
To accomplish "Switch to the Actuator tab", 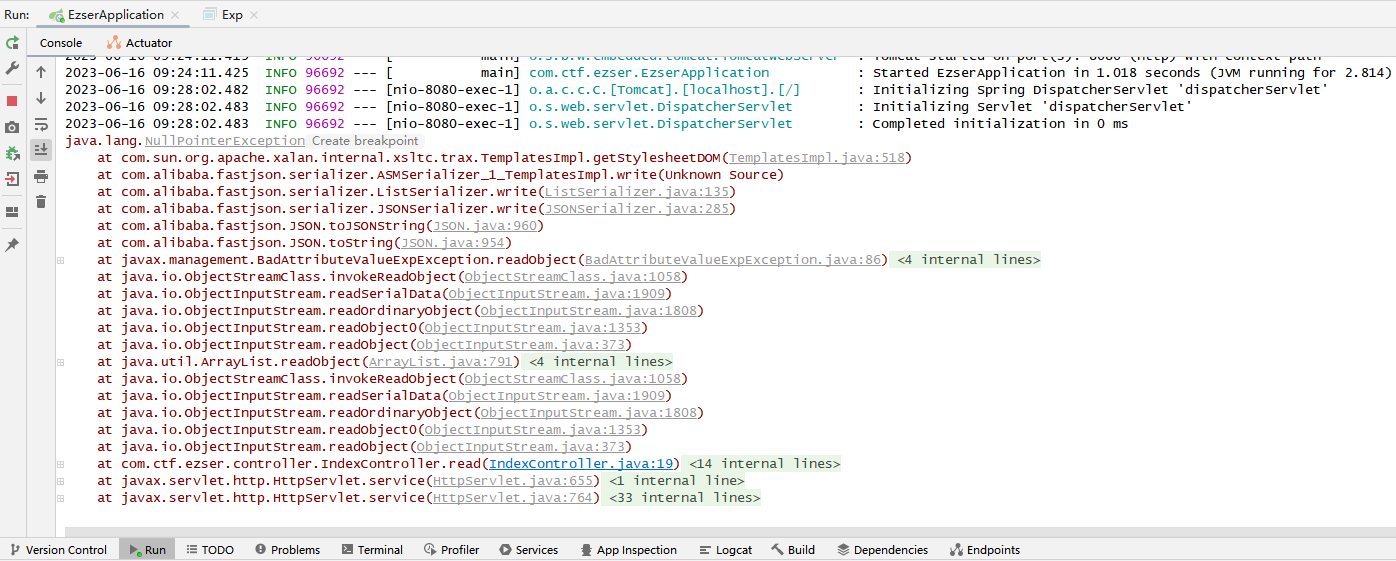I will click(x=139, y=43).
